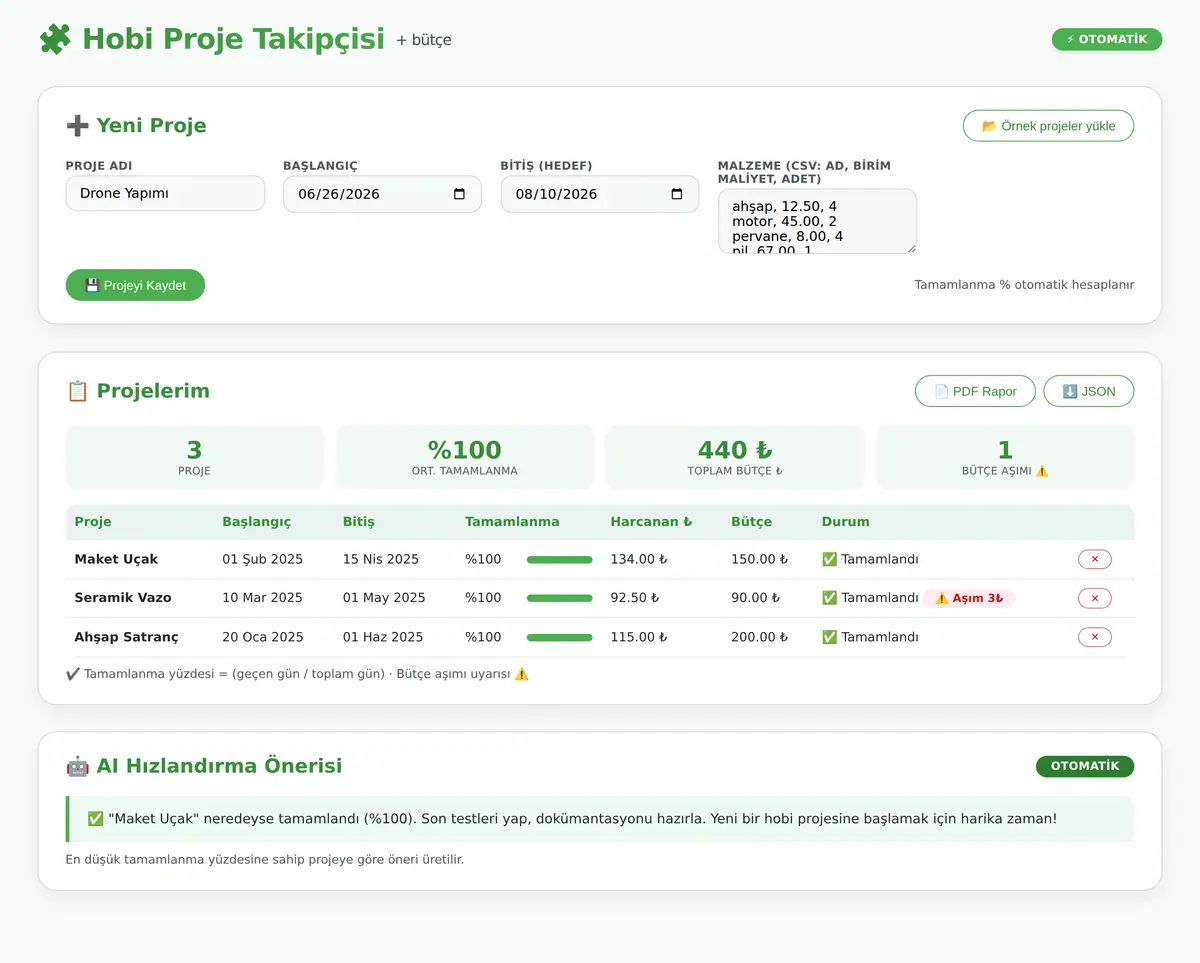Download projects as JSON

(1088, 391)
